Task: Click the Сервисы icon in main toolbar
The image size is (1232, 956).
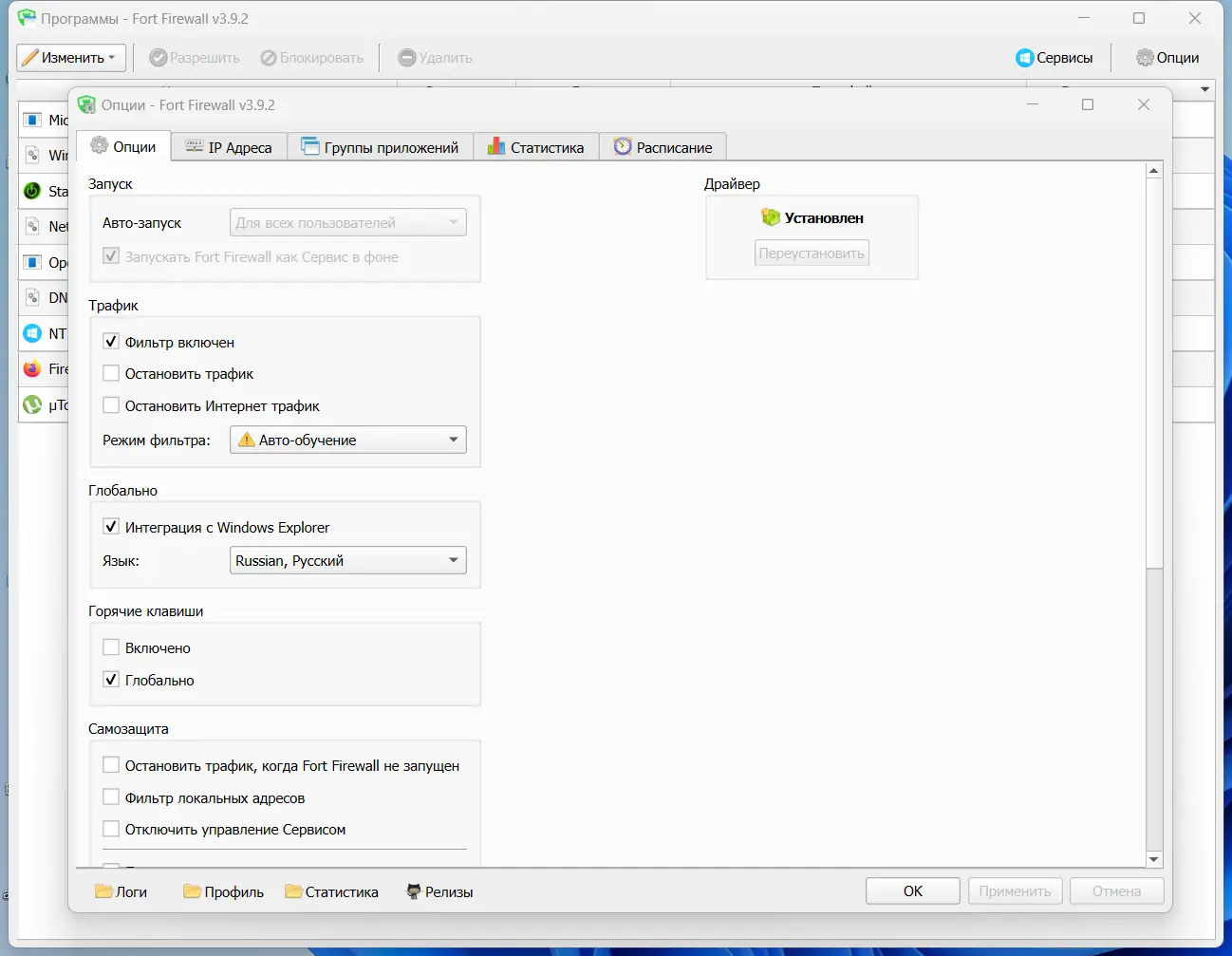Action: [x=1024, y=58]
